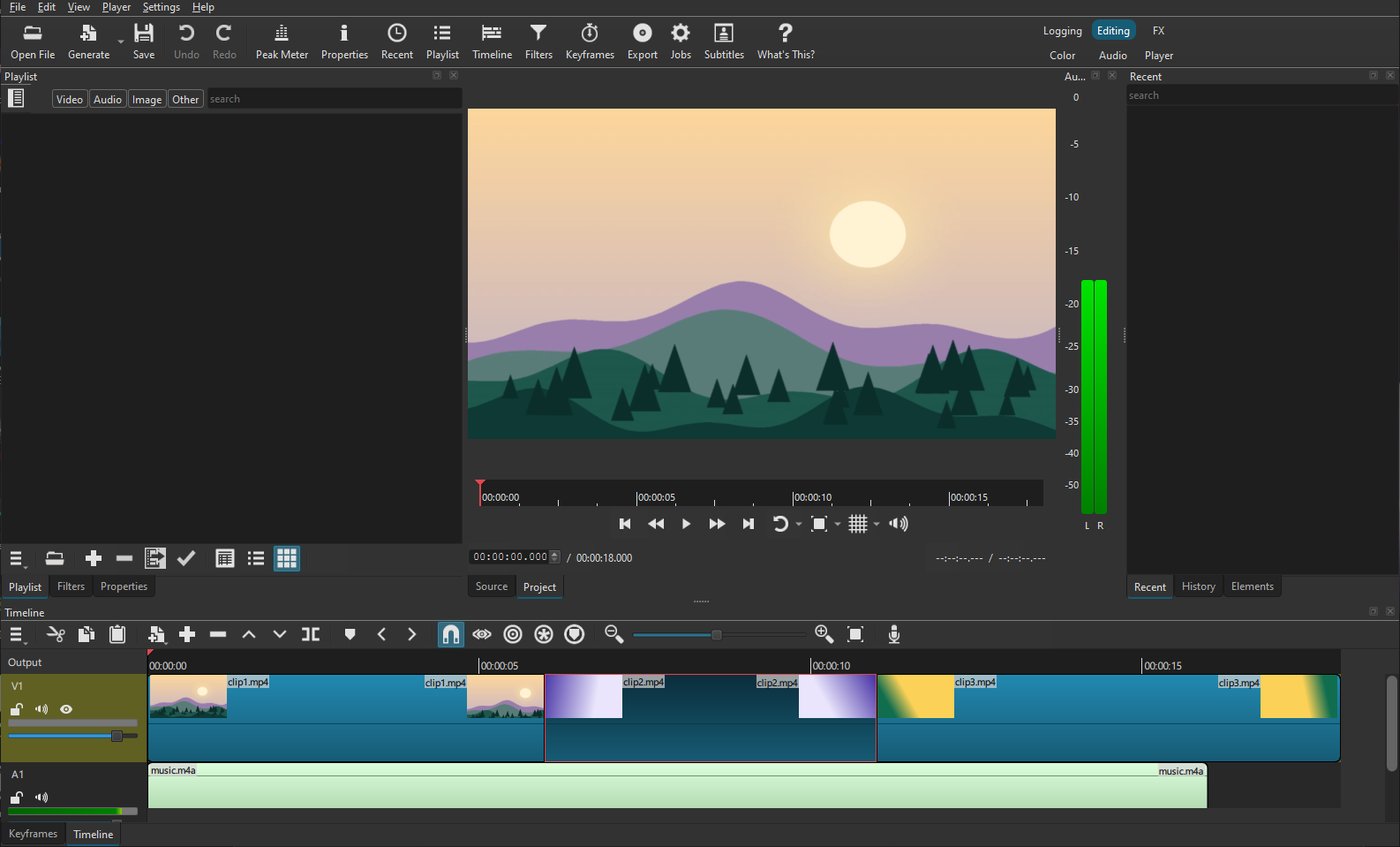Switch to the Keyframes bottom tab
The height and width of the screenshot is (847, 1400).
[x=33, y=834]
